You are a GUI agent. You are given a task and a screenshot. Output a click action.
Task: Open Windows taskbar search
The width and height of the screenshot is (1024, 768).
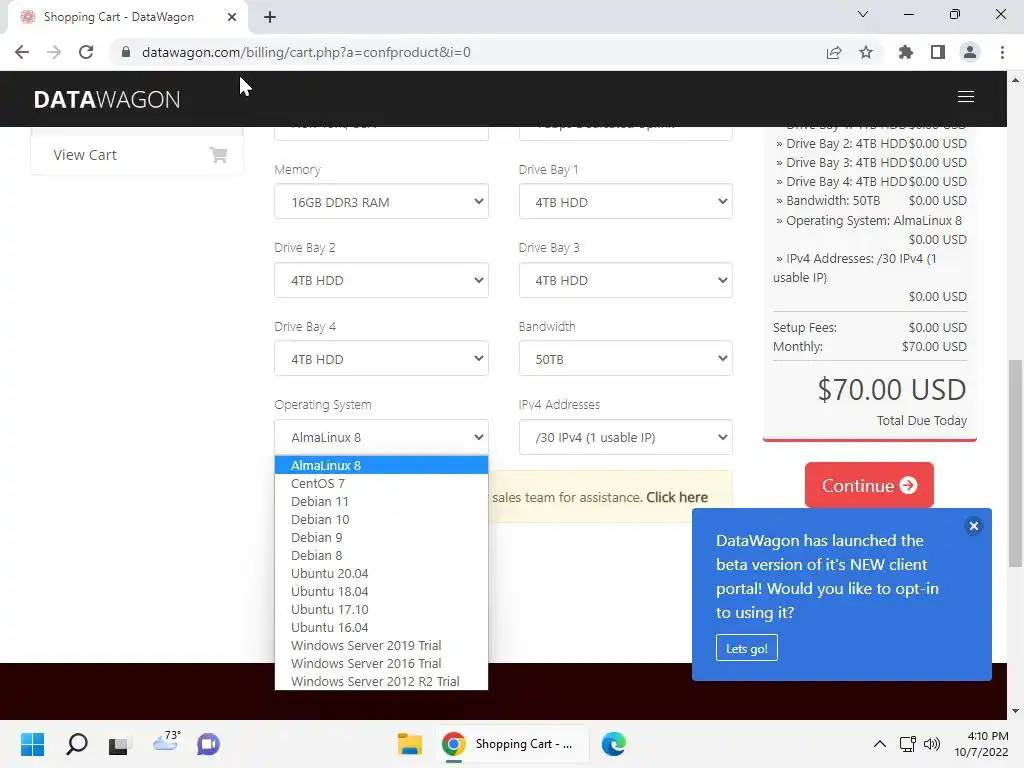76,744
